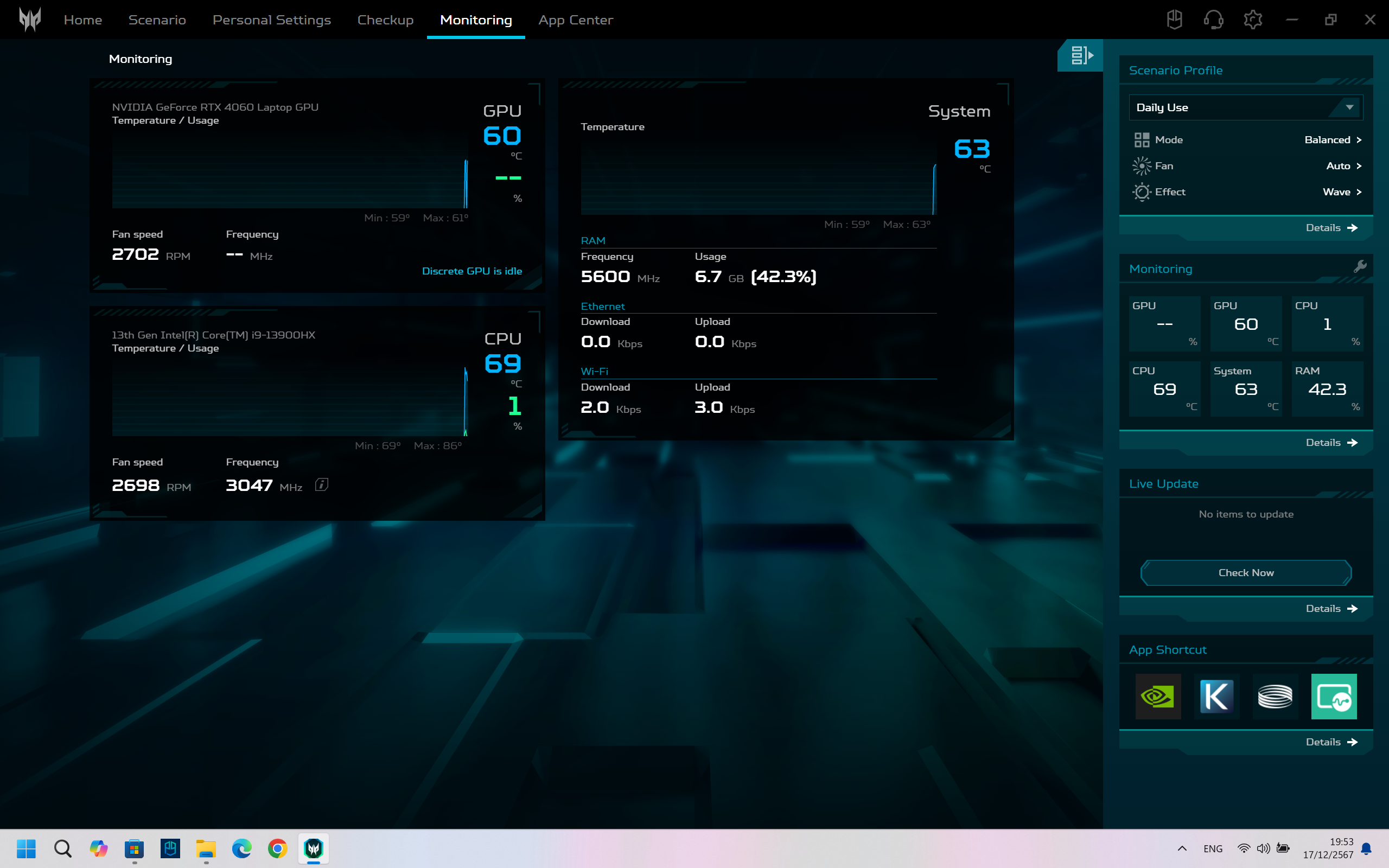Image resolution: width=1389 pixels, height=868 pixels.
Task: Open the notification bell icon
Action: click(x=1367, y=848)
